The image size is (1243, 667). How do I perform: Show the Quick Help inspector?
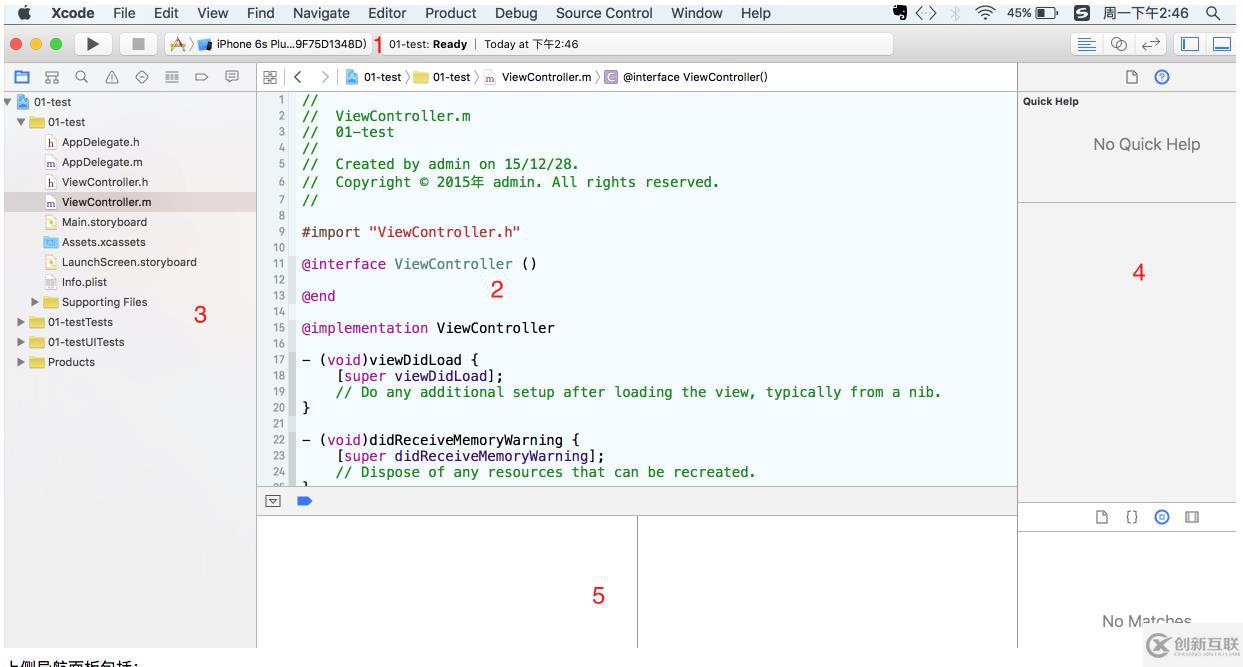[1161, 77]
